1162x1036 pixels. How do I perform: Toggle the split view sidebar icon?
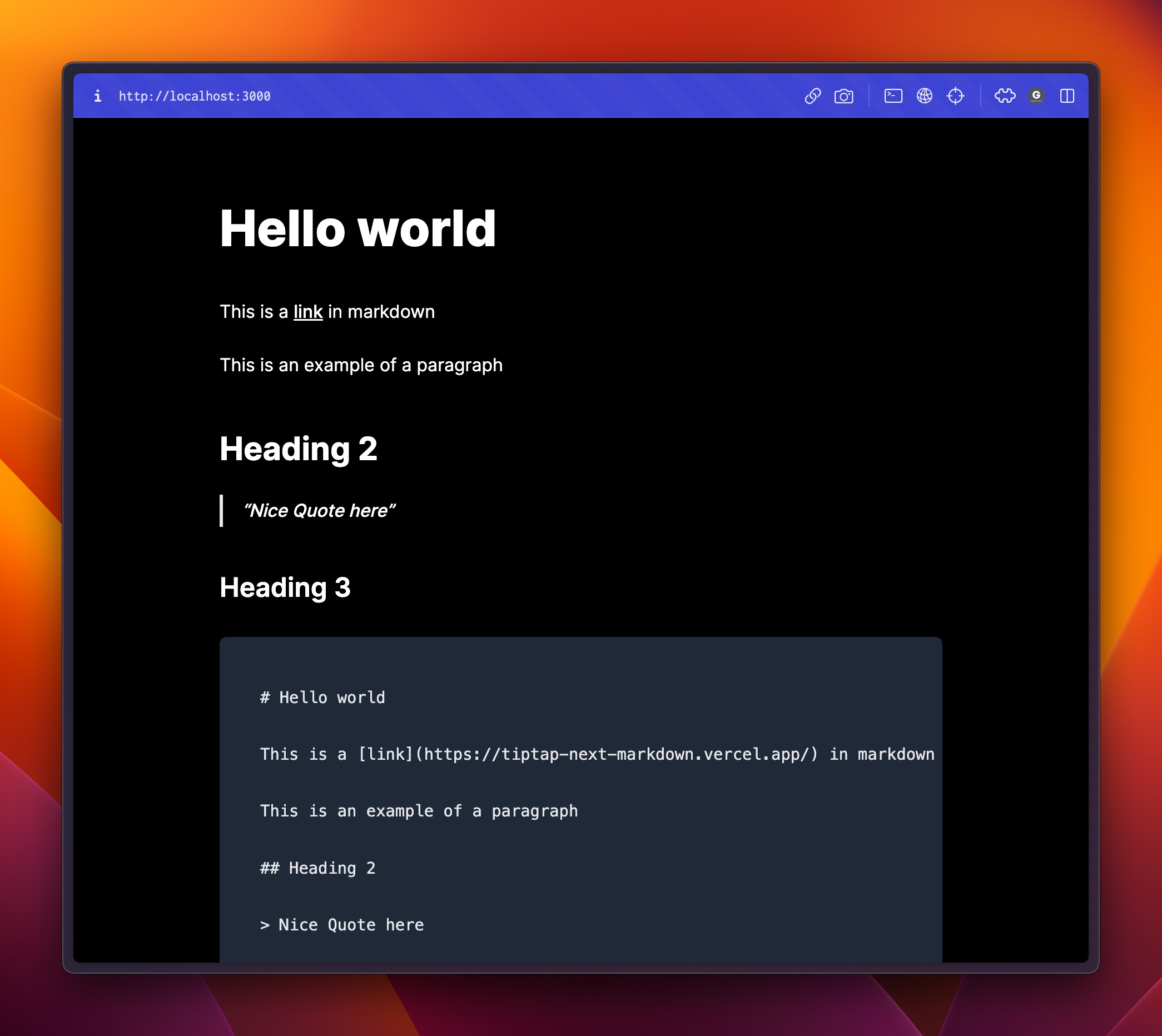(x=1066, y=96)
